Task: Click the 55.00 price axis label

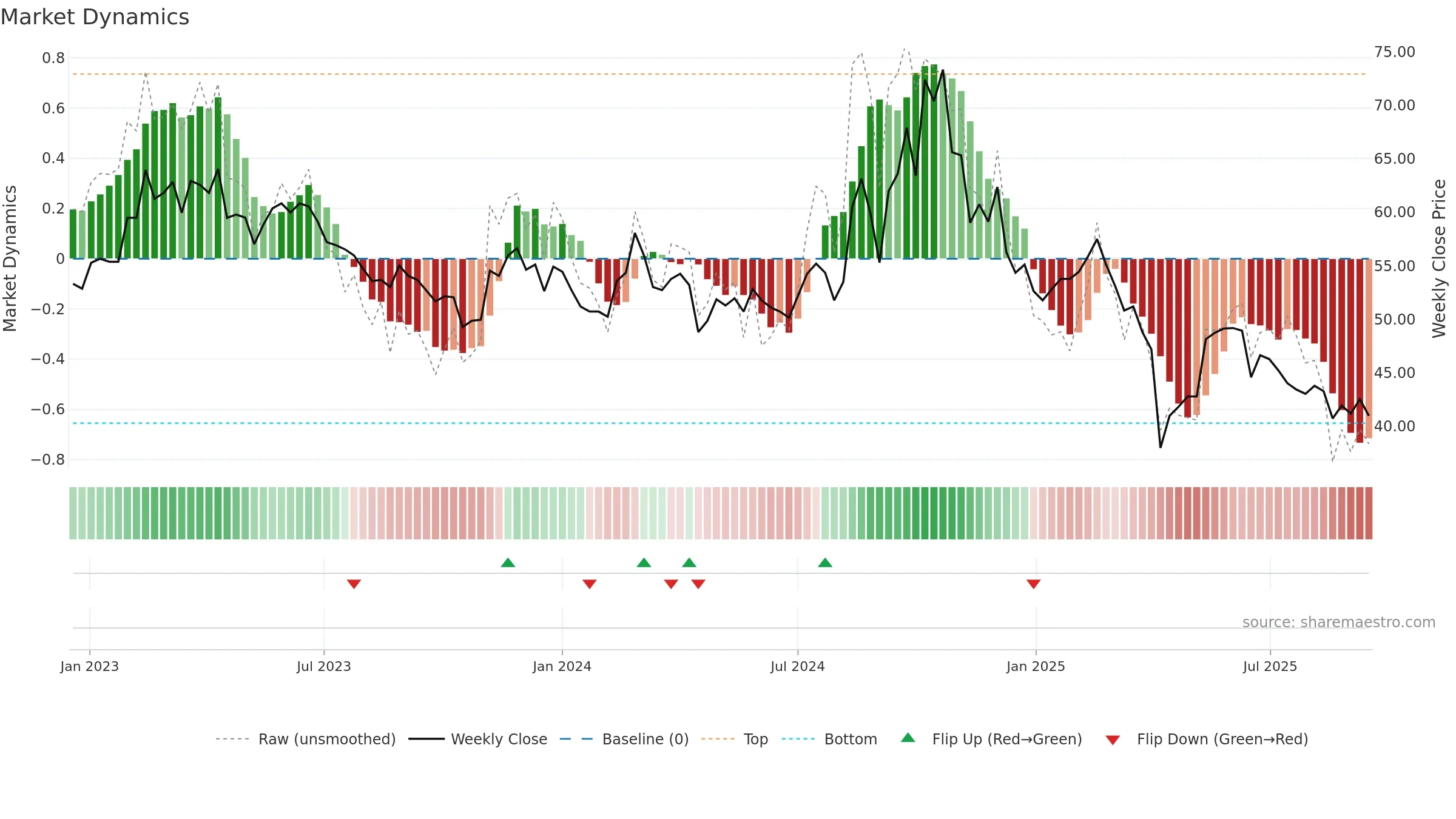Action: pos(1395,266)
